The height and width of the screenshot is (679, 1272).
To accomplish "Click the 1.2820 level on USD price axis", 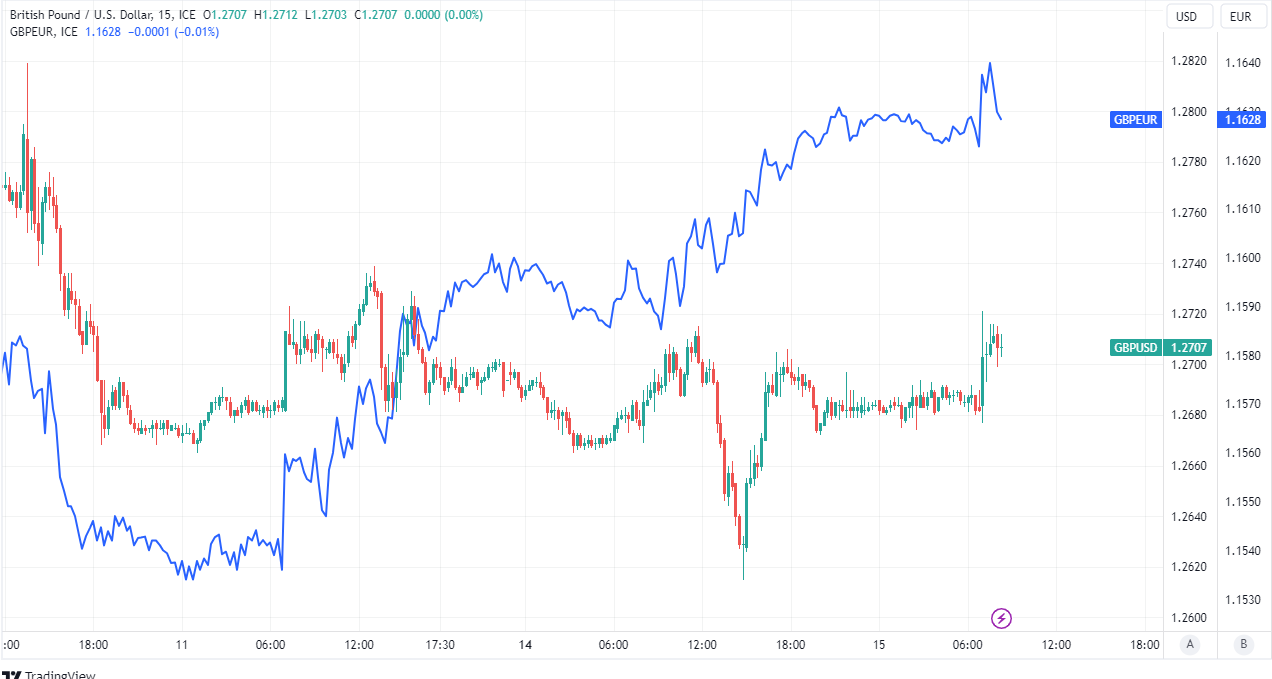I will pyautogui.click(x=1187, y=61).
